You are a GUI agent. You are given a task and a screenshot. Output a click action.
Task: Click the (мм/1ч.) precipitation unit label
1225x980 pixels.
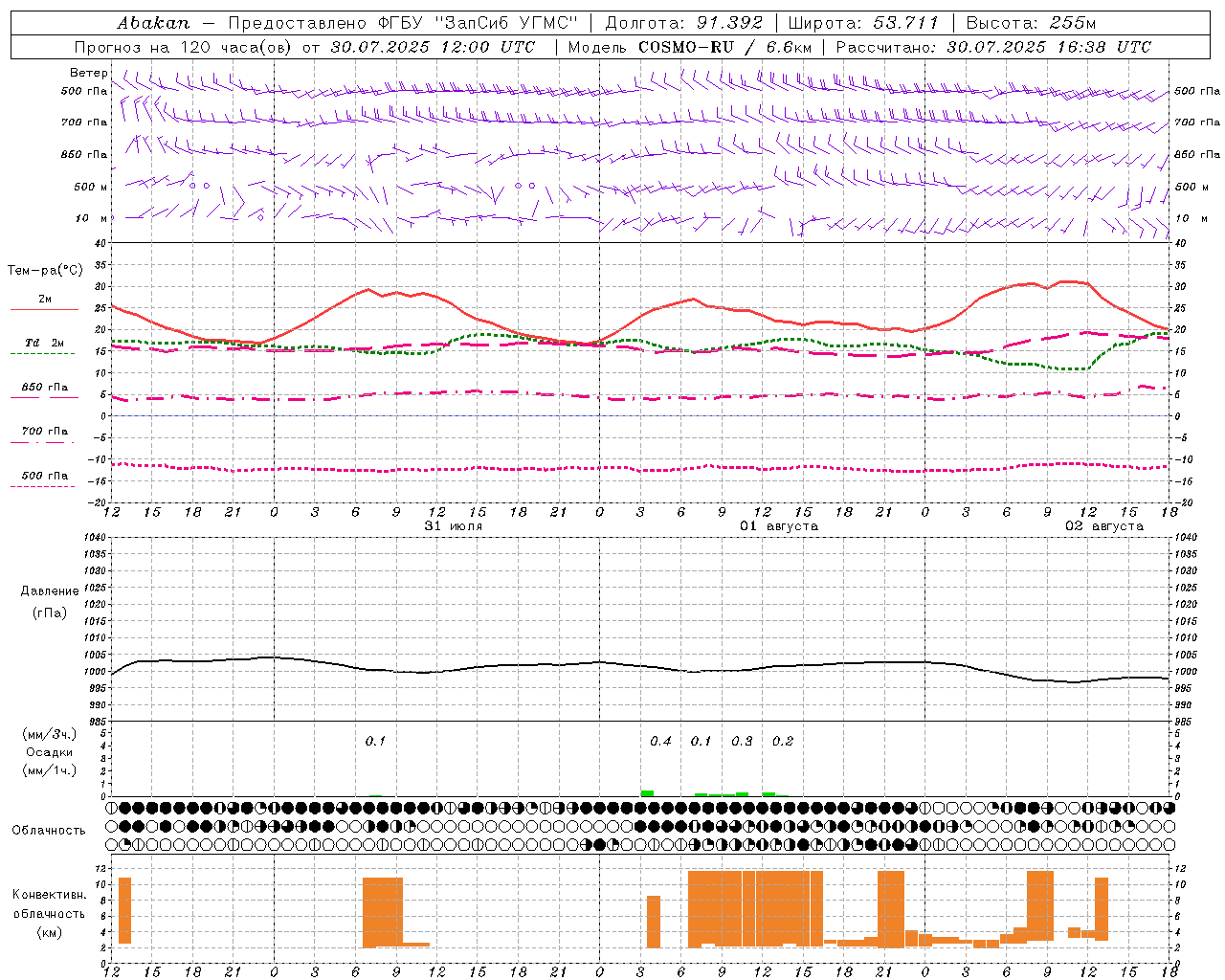click(x=50, y=770)
